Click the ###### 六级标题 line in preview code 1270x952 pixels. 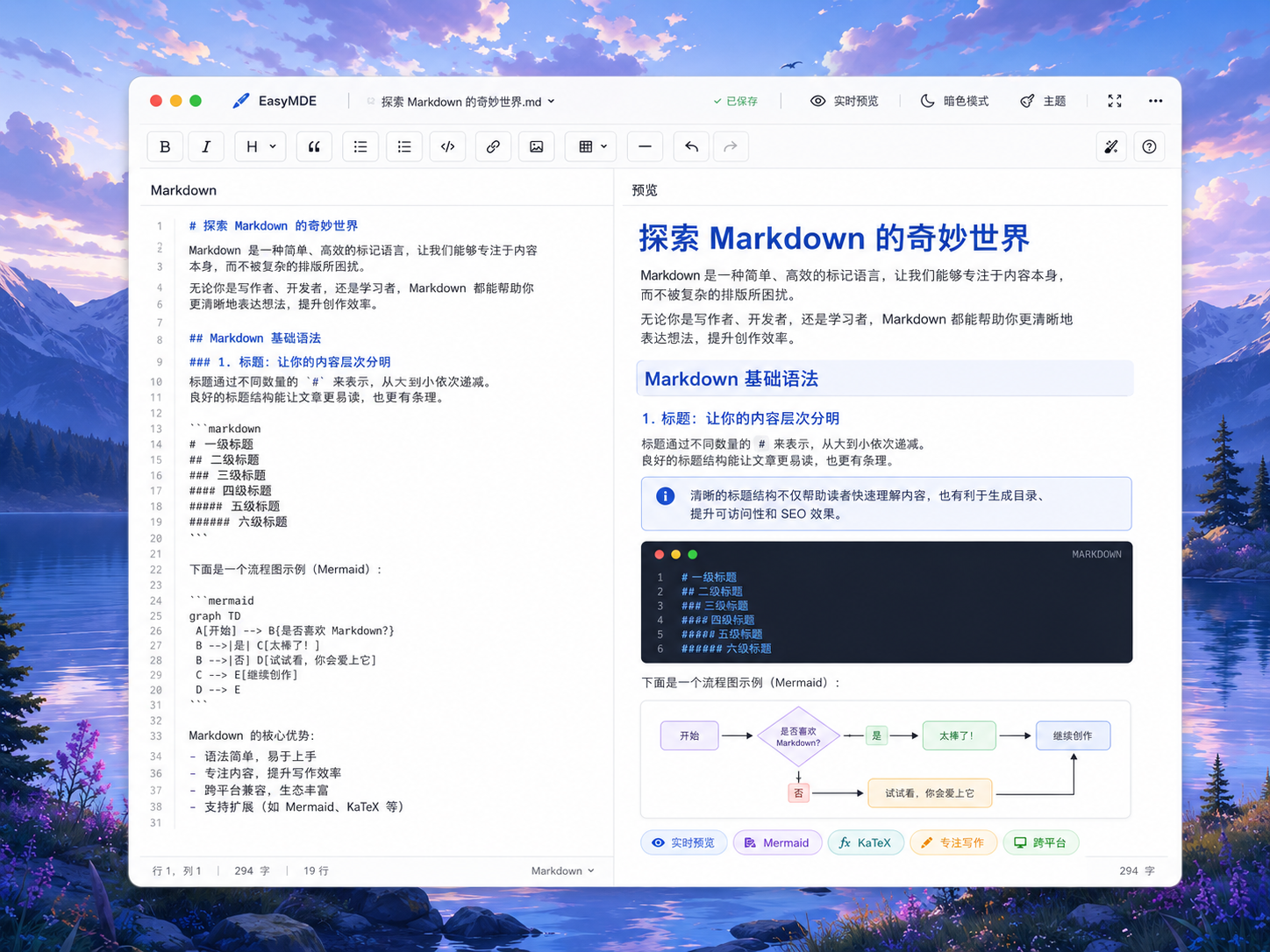(x=726, y=649)
